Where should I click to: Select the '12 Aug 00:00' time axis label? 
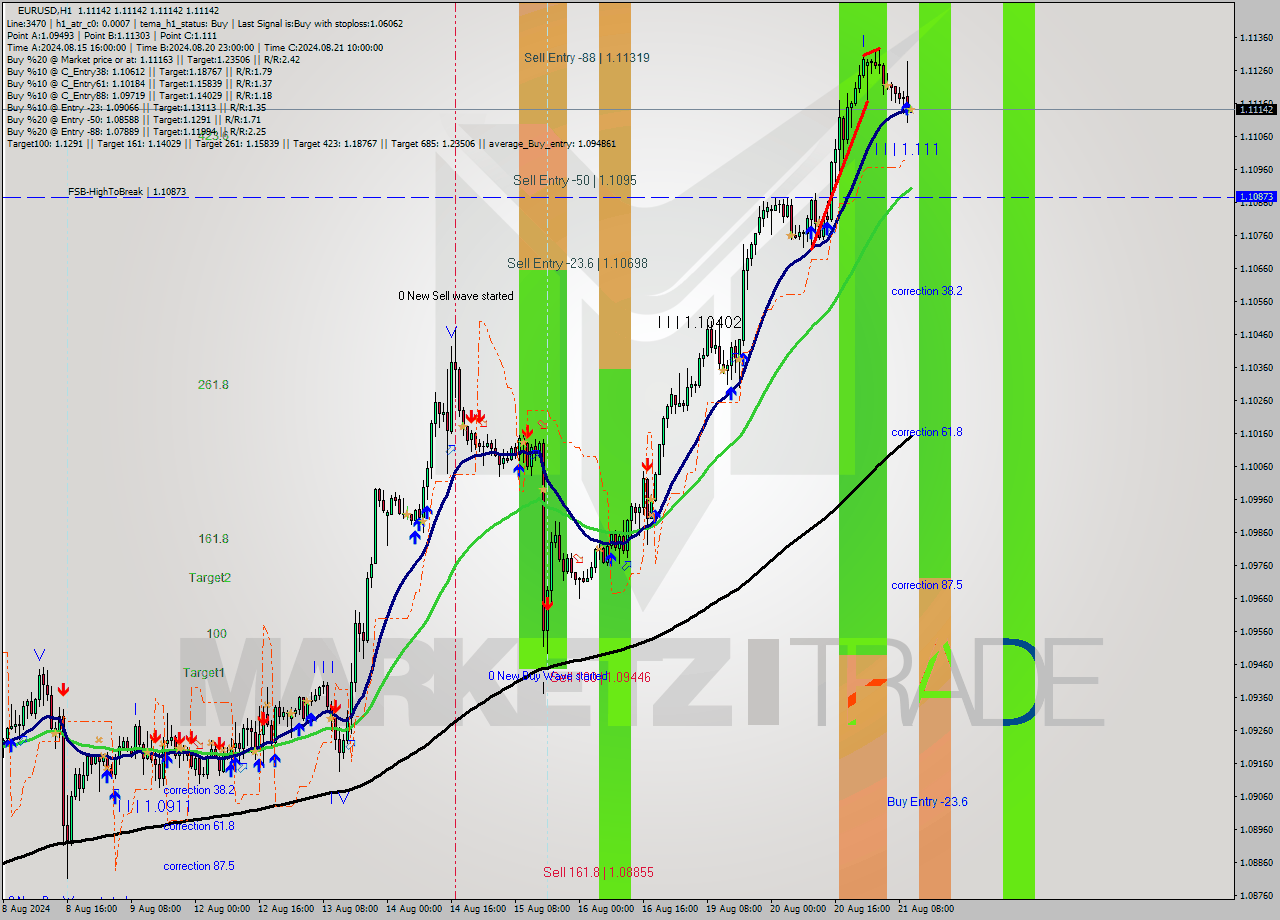(221, 909)
